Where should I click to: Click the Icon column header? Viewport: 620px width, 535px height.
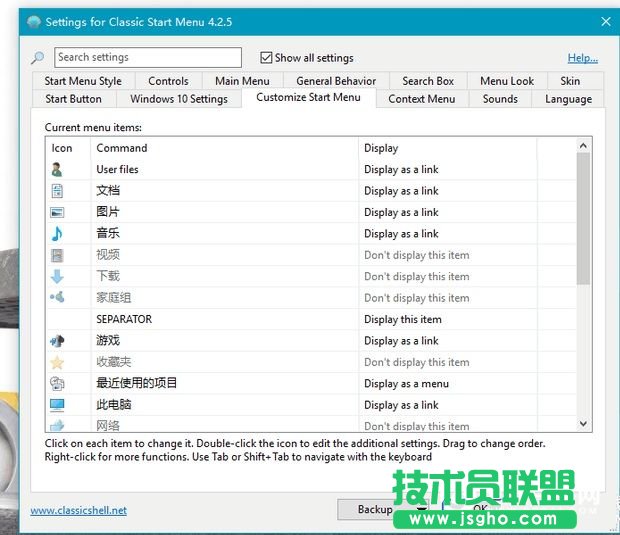[68, 148]
